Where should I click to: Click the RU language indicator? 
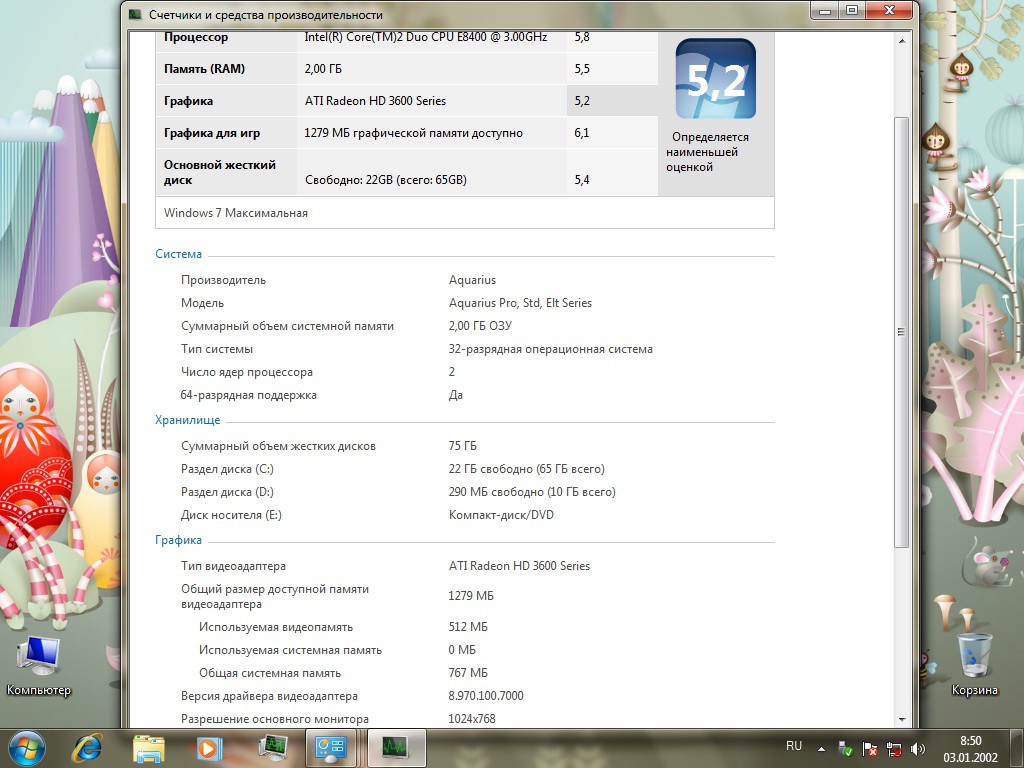pos(794,746)
